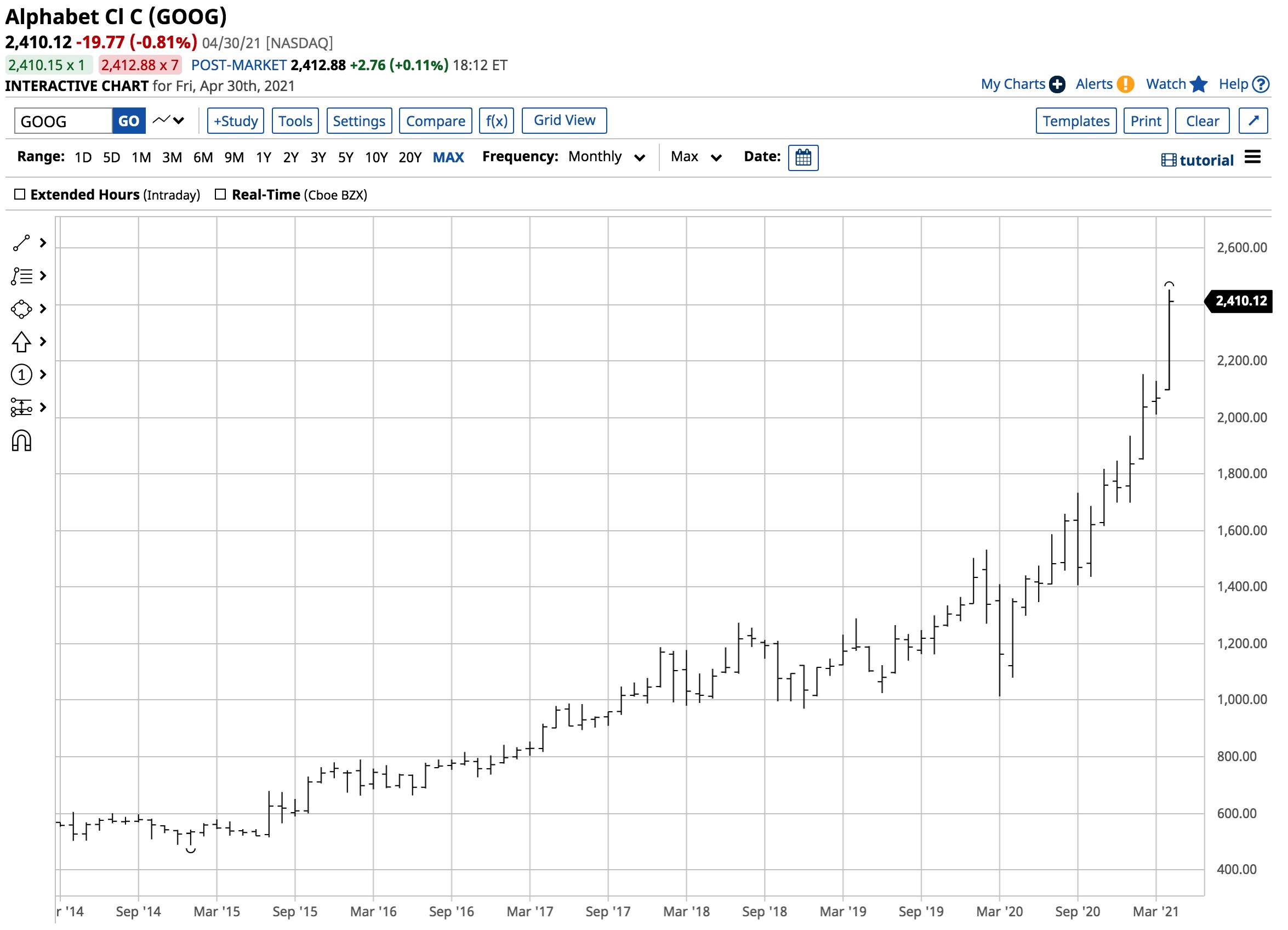Select the 1M range
This screenshot has height=930, width=1288.
(x=142, y=158)
